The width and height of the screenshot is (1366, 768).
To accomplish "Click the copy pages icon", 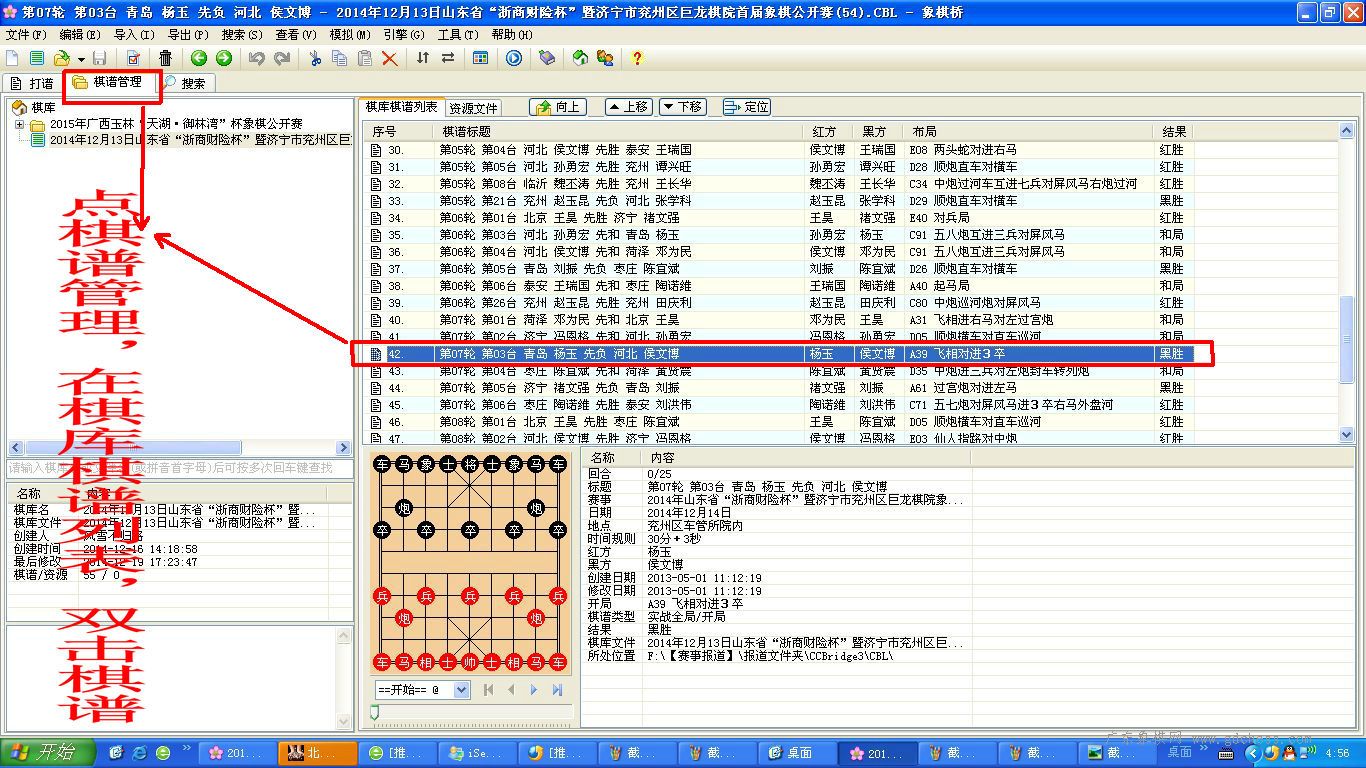I will click(x=340, y=58).
